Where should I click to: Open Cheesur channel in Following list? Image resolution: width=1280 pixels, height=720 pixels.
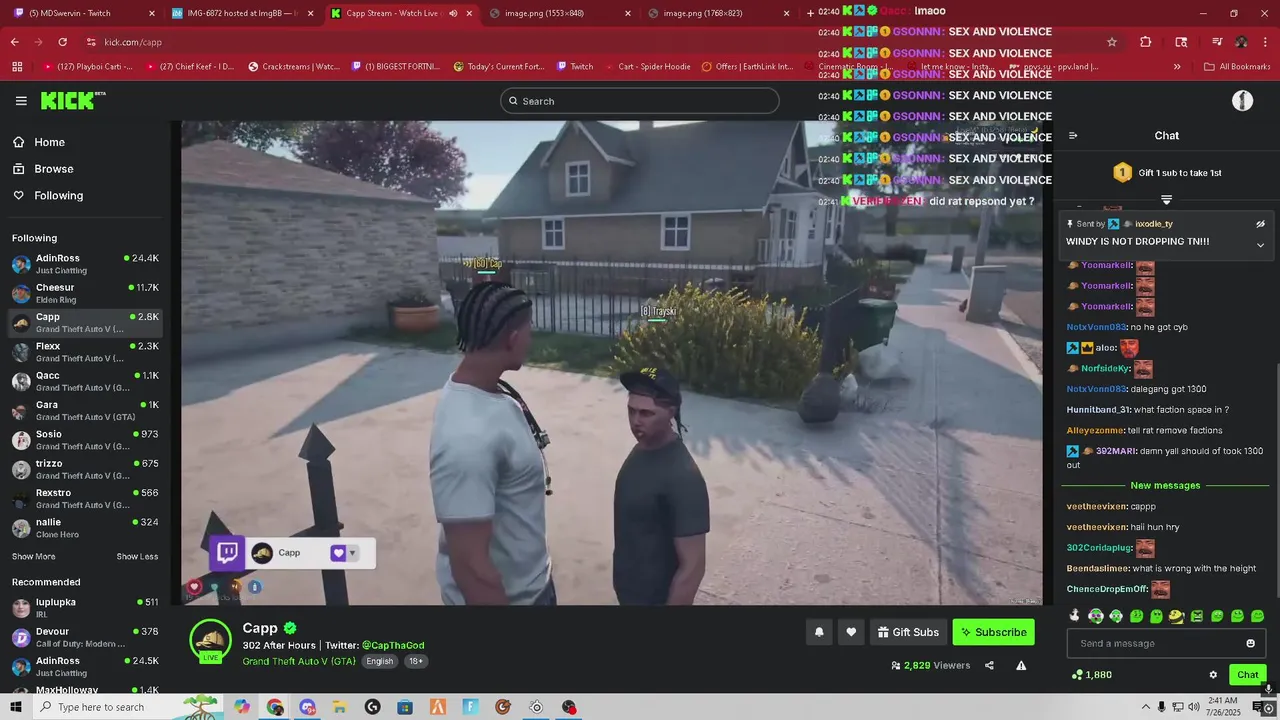[85, 293]
